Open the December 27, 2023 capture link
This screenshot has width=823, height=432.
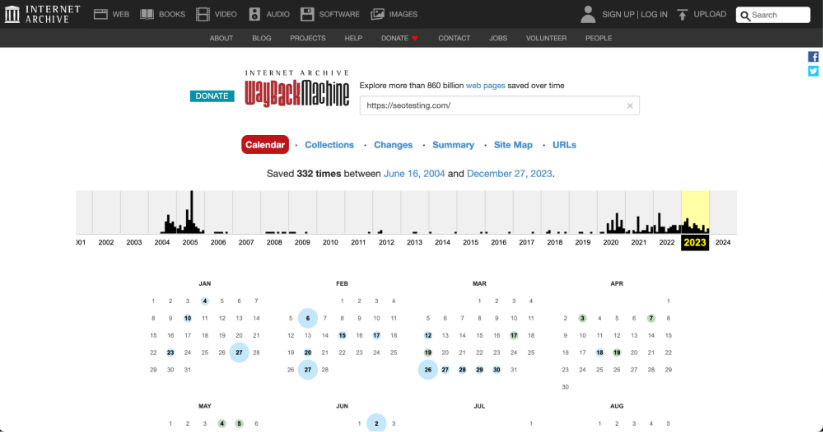(509, 173)
